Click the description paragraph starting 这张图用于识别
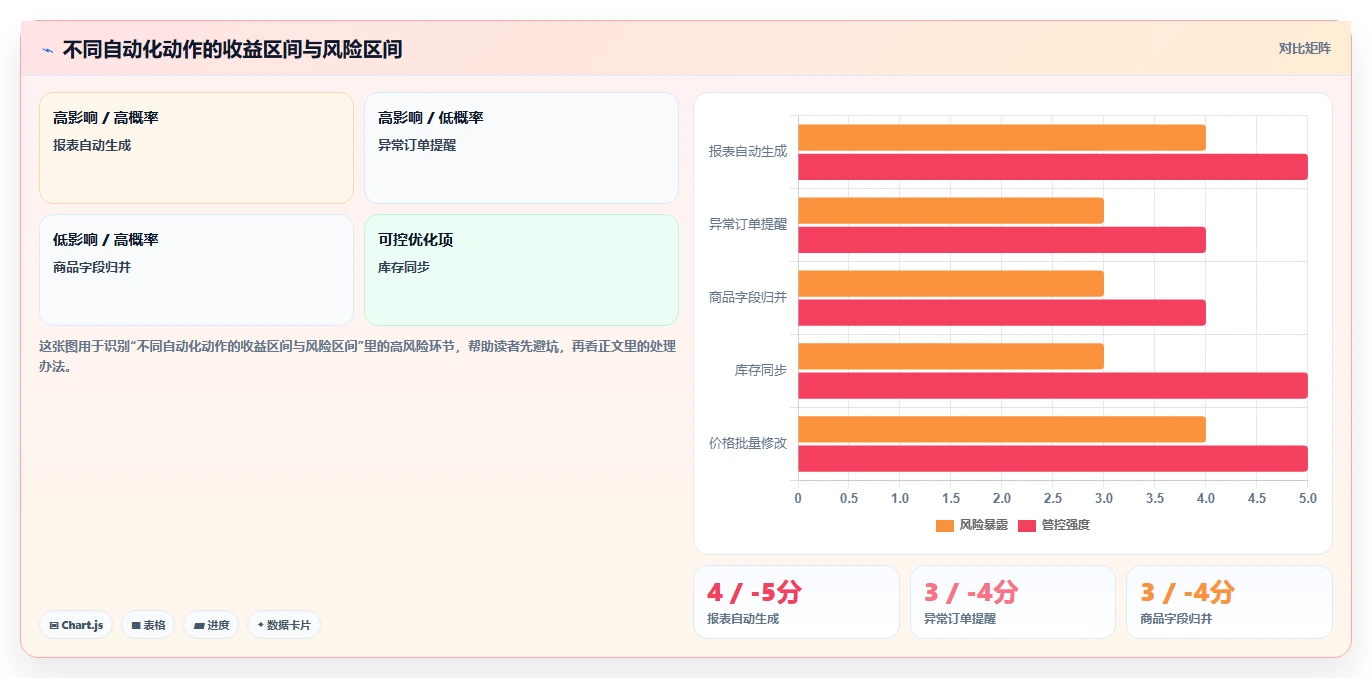1372x678 pixels. [x=357, y=356]
